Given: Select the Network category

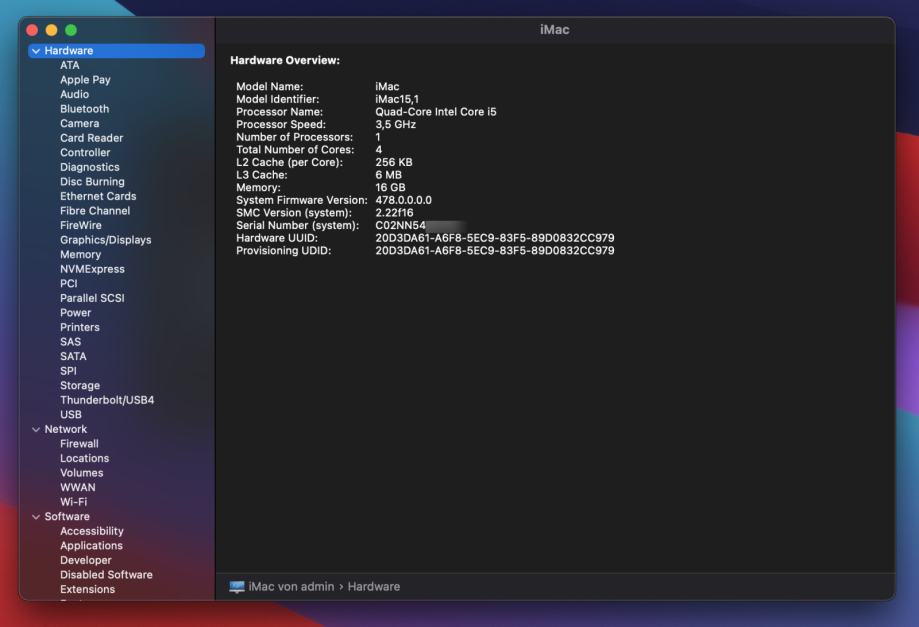Looking at the screenshot, I should [66, 430].
